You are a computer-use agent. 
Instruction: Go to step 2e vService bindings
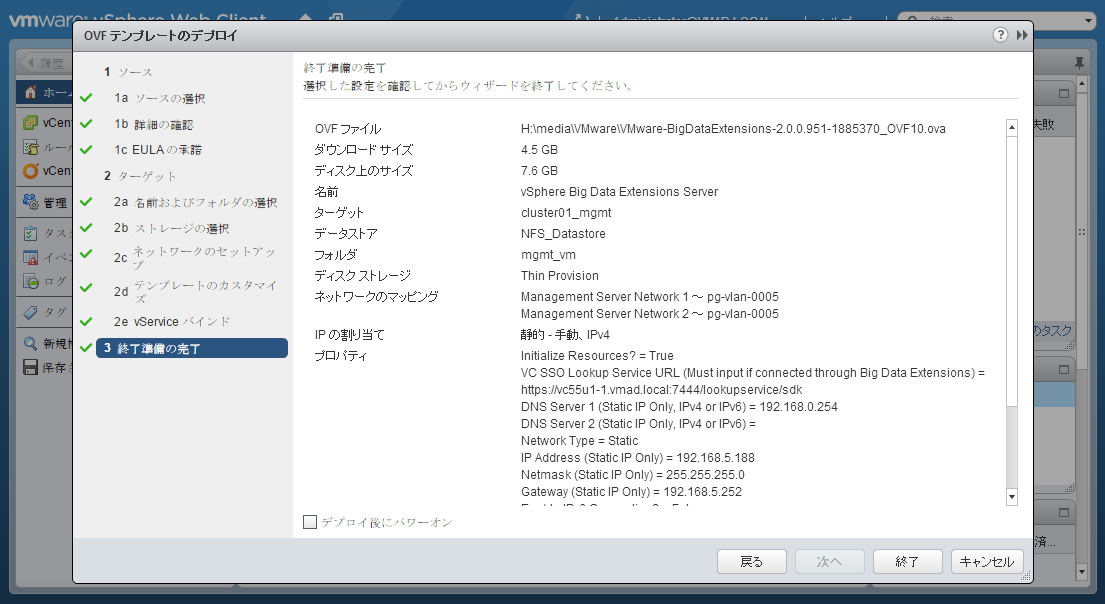[x=172, y=321]
